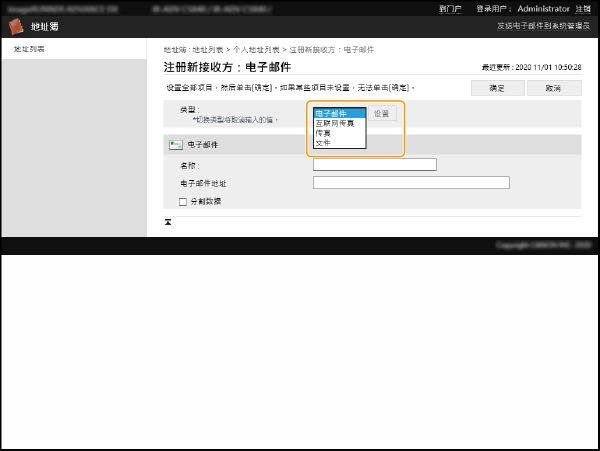Click the 注销 logout link
600x451 pixels.
click(584, 8)
